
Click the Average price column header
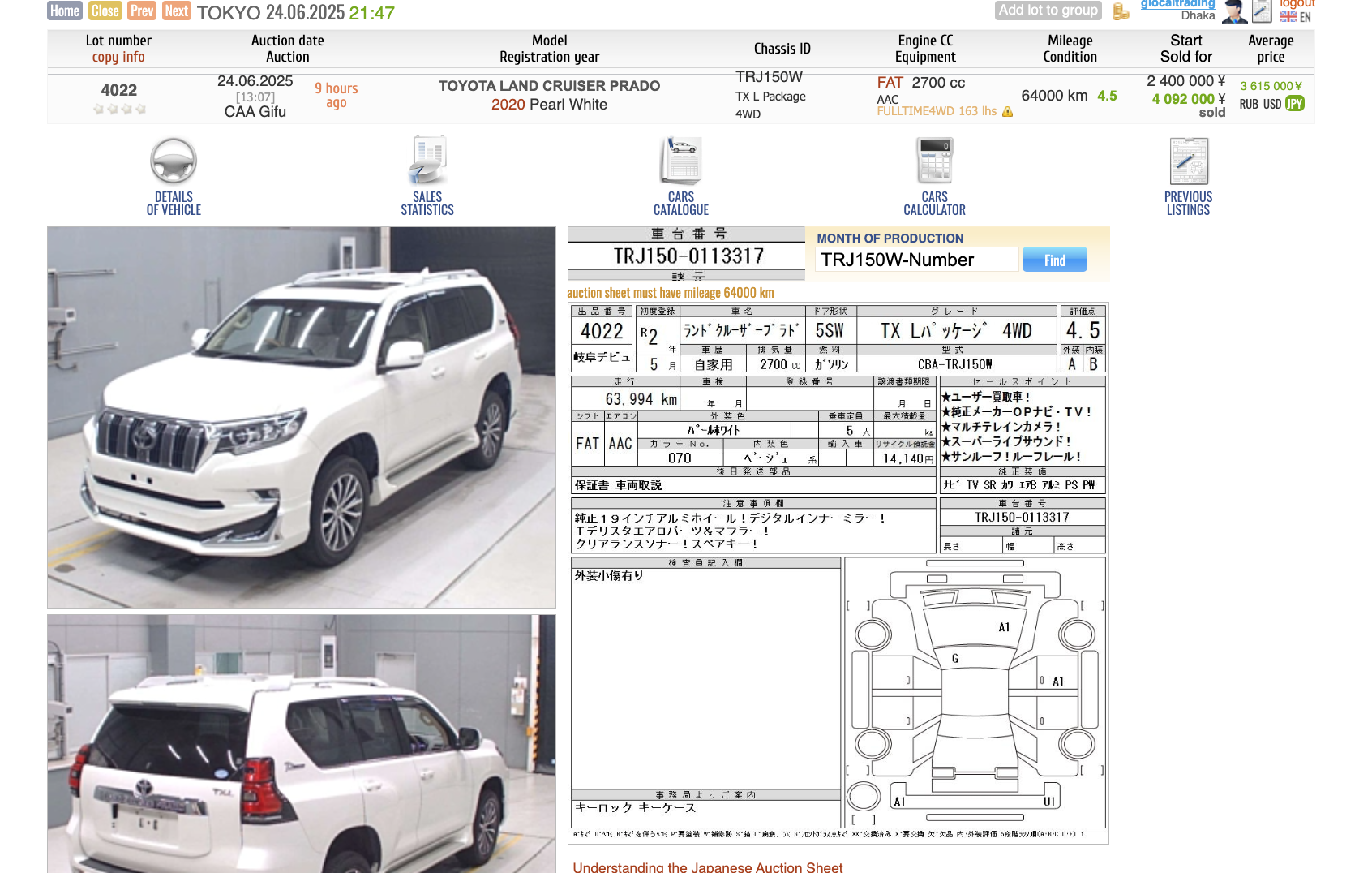pos(1271,49)
